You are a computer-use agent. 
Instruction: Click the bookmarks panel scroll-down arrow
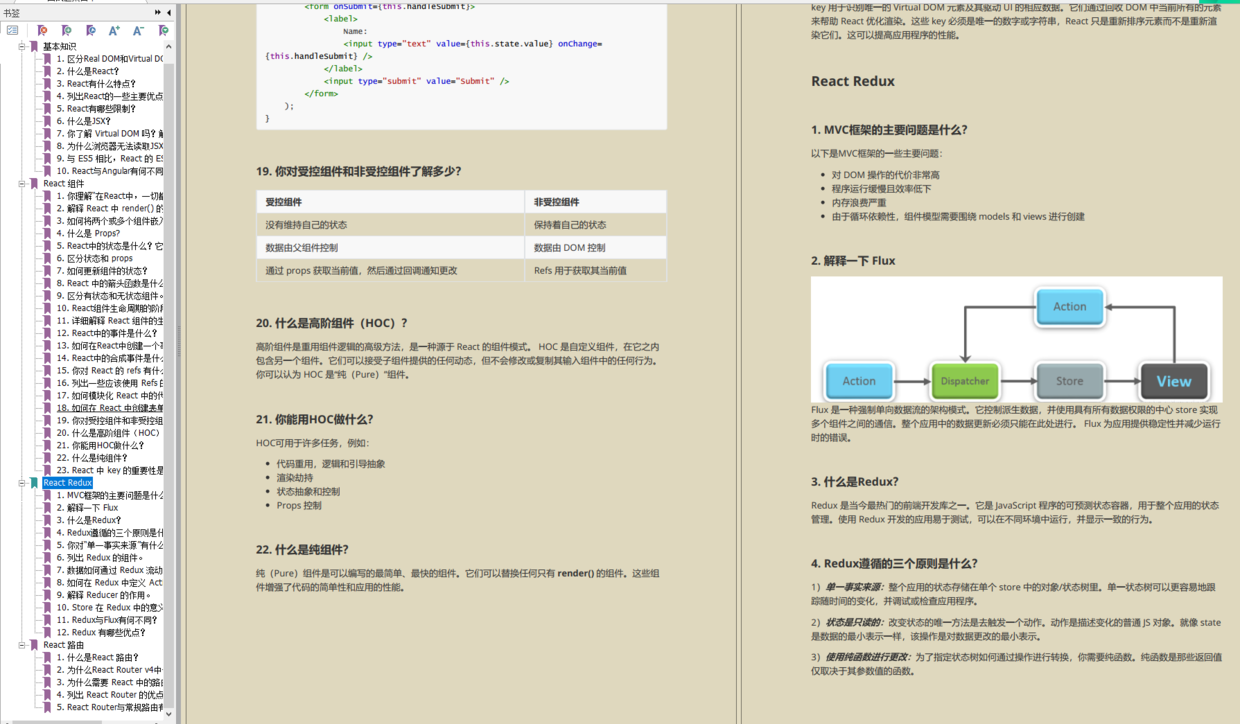[x=169, y=713]
